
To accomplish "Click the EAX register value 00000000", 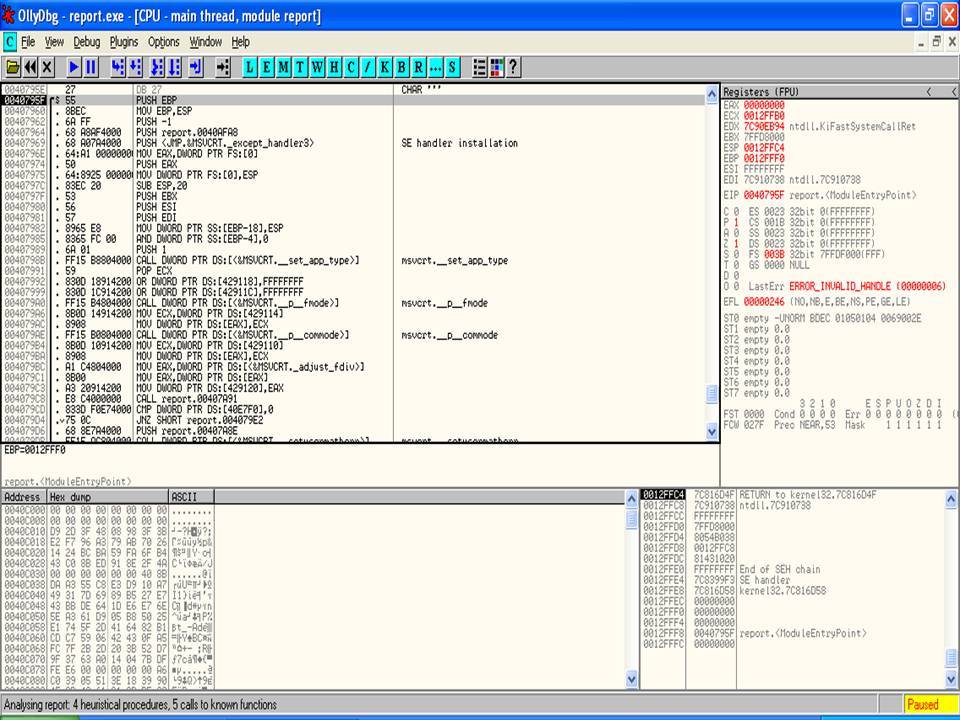I will point(763,105).
